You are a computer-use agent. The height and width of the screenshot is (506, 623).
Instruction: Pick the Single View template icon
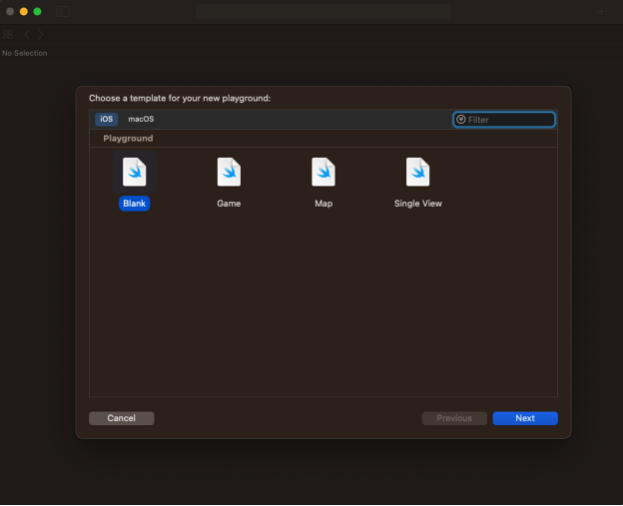[418, 172]
